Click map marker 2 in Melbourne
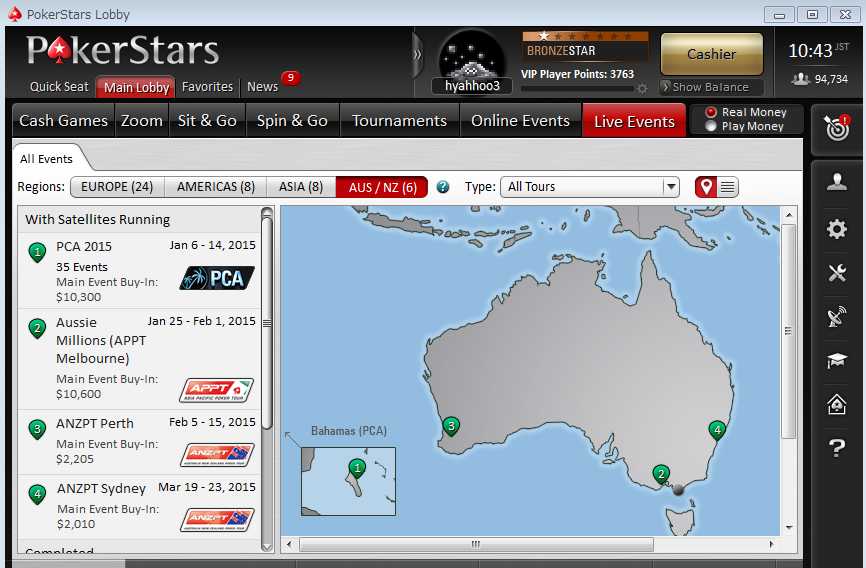This screenshot has width=866, height=568. point(661,475)
